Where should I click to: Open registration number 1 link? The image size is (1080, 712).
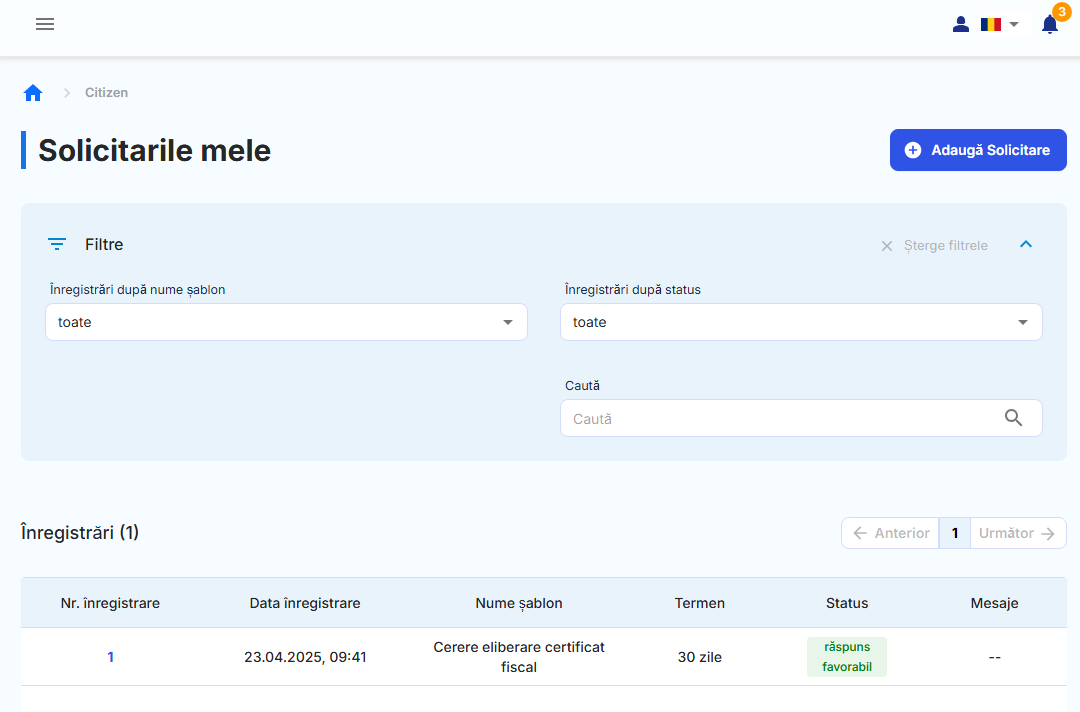110,657
